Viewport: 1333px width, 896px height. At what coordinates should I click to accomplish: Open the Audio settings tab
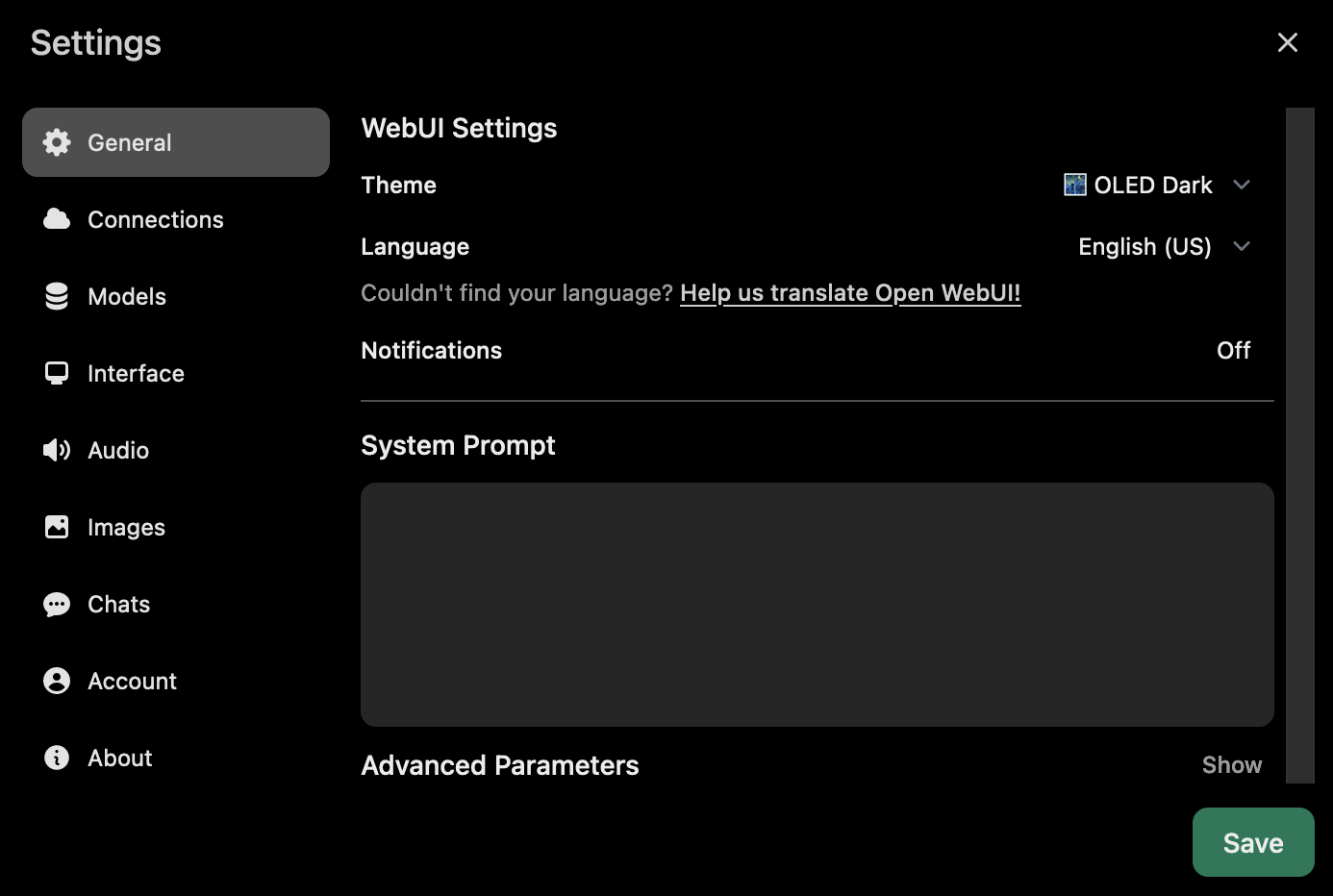point(118,450)
